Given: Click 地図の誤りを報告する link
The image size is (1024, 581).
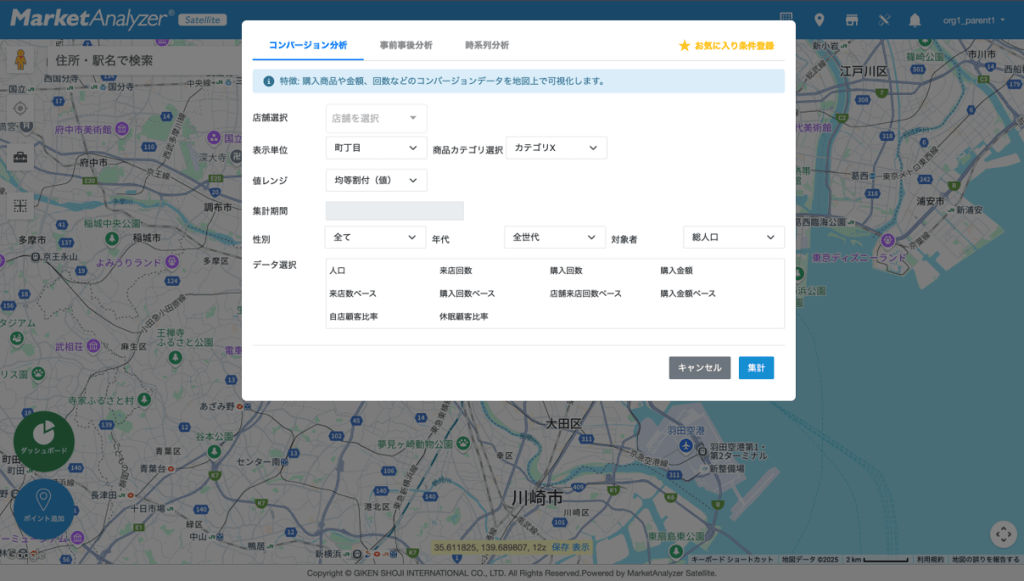Looking at the screenshot, I should pyautogui.click(x=985, y=559).
